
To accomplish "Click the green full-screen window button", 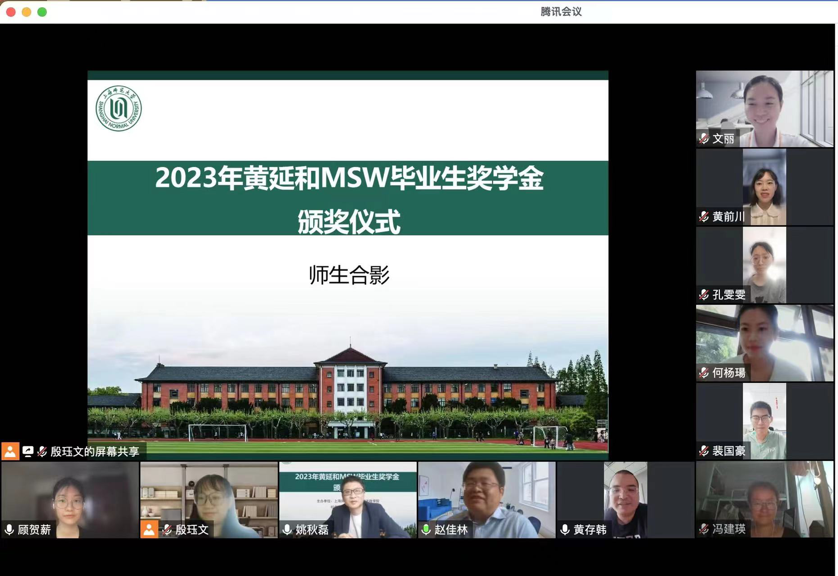I will 42,12.
